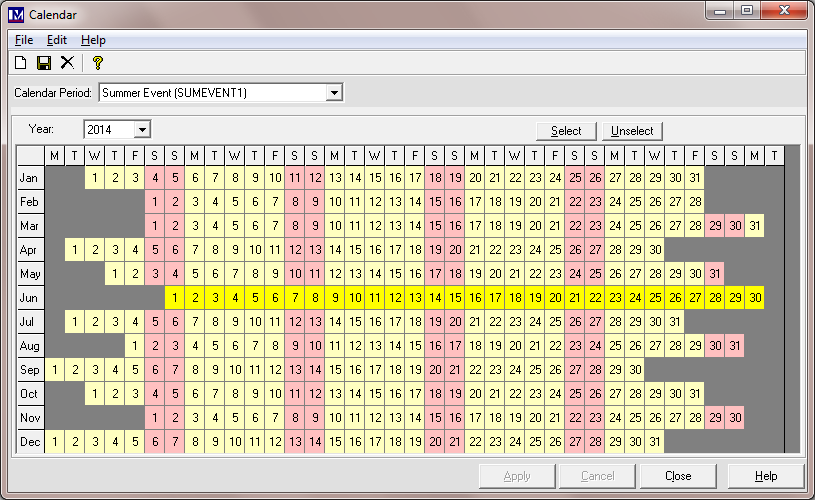Click November 30 pink cell

(735, 417)
